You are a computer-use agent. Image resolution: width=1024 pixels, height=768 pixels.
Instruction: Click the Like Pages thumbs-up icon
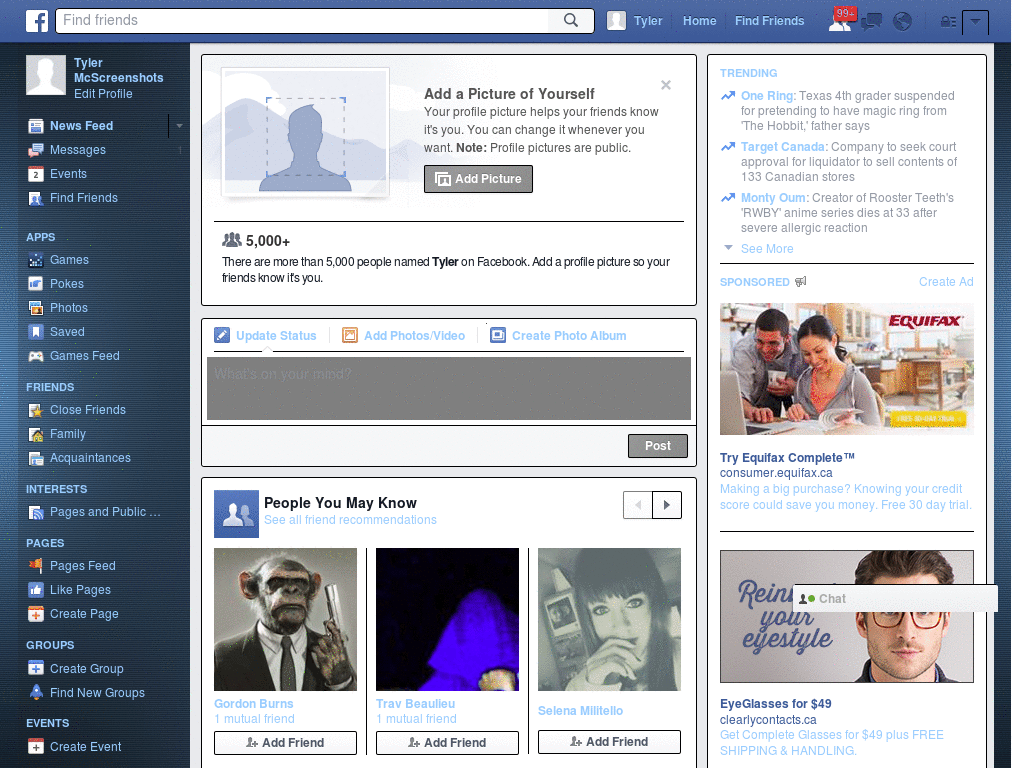[36, 590]
